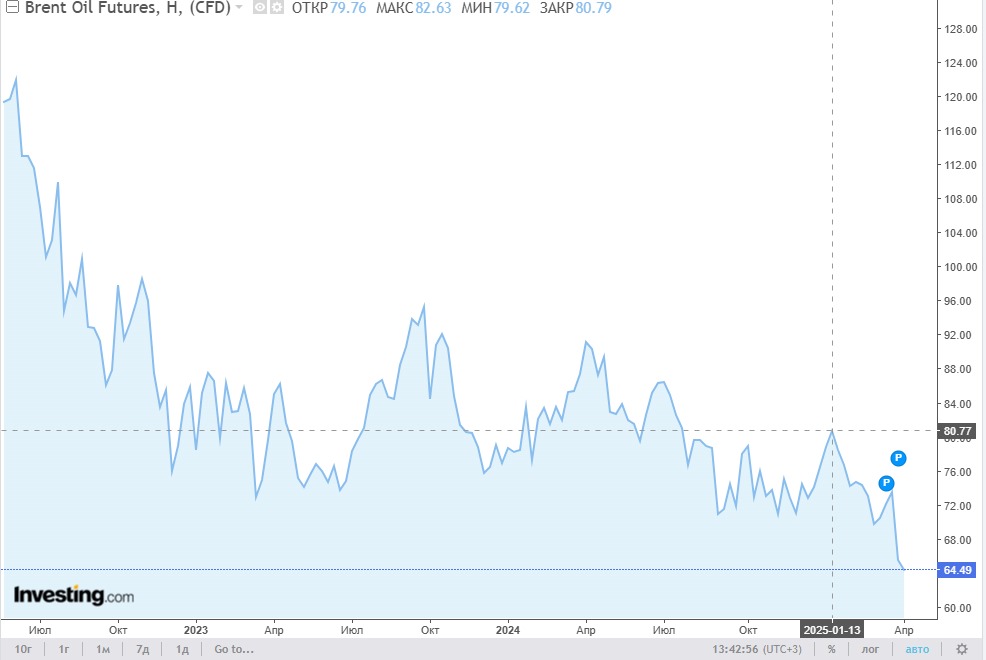Click the 60.00 price axis label
Image resolution: width=986 pixels, height=660 pixels.
tap(960, 608)
